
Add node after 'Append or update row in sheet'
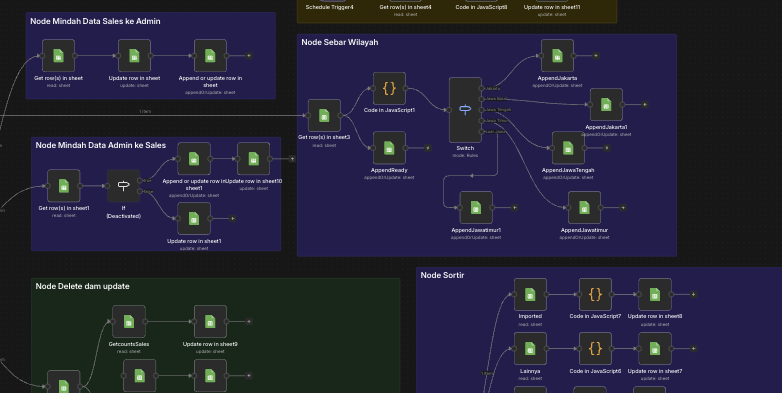click(x=249, y=56)
